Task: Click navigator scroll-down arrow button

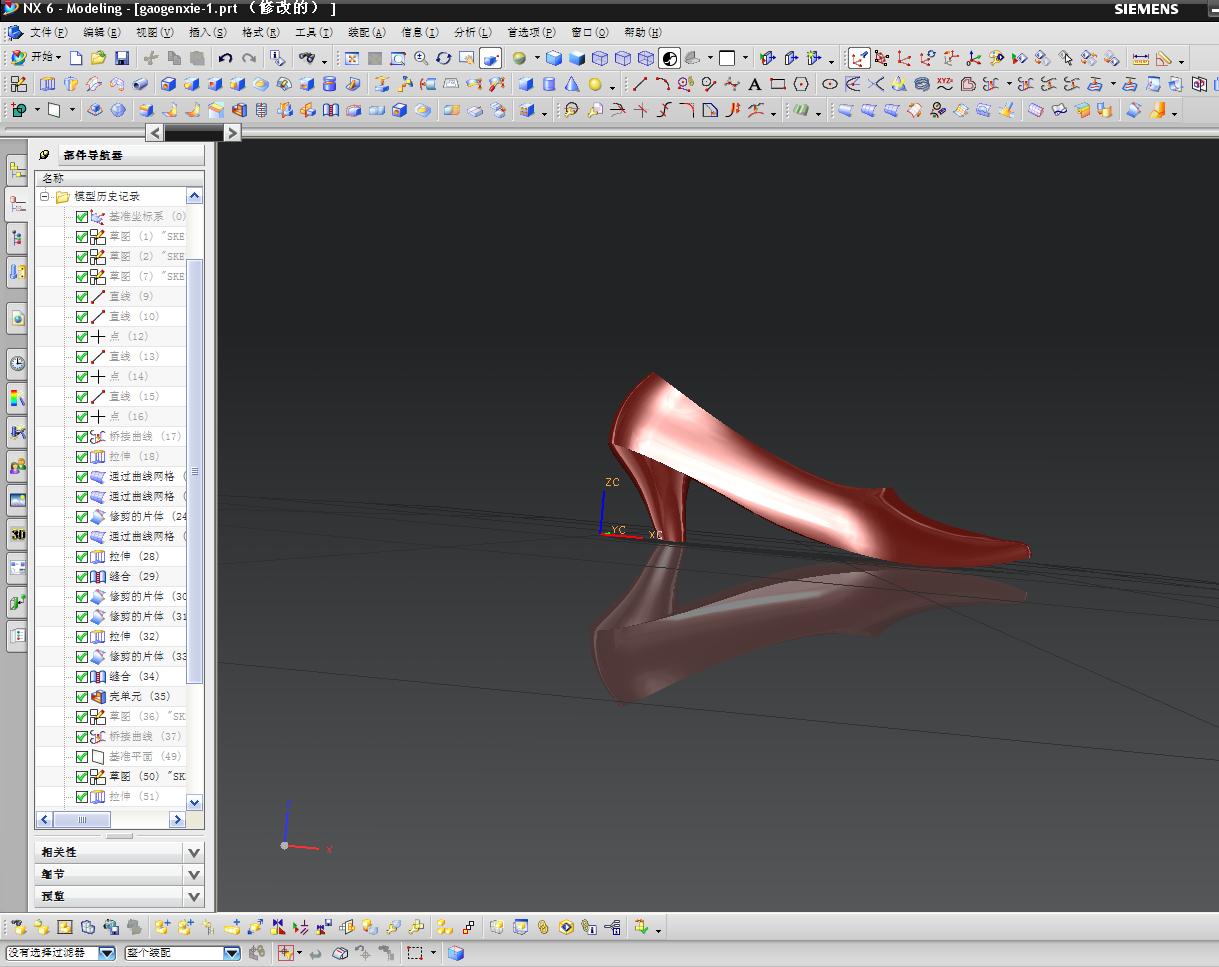Action: click(x=194, y=802)
